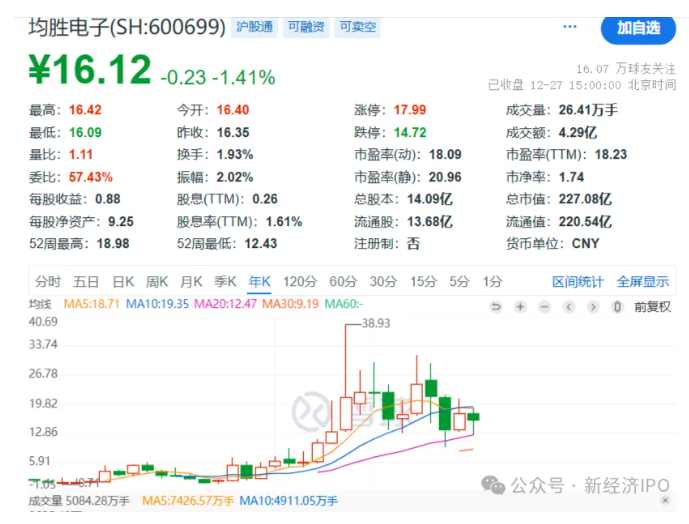Click the 跌停 value 14.72
The height and width of the screenshot is (524, 689).
[x=410, y=132]
